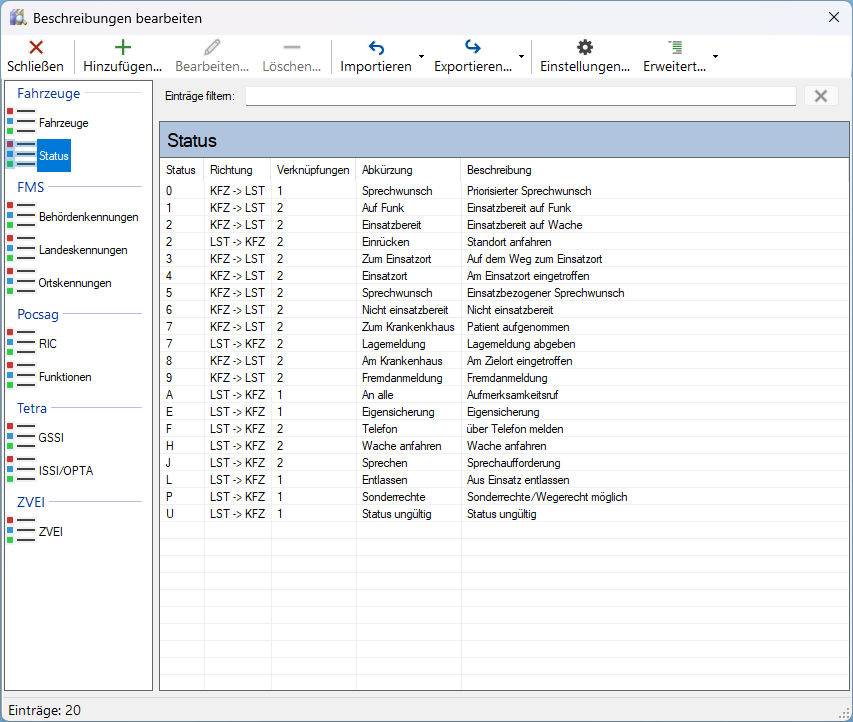The height and width of the screenshot is (722, 853).
Task: Click the Landeskennungen list icon
Action: (21, 249)
